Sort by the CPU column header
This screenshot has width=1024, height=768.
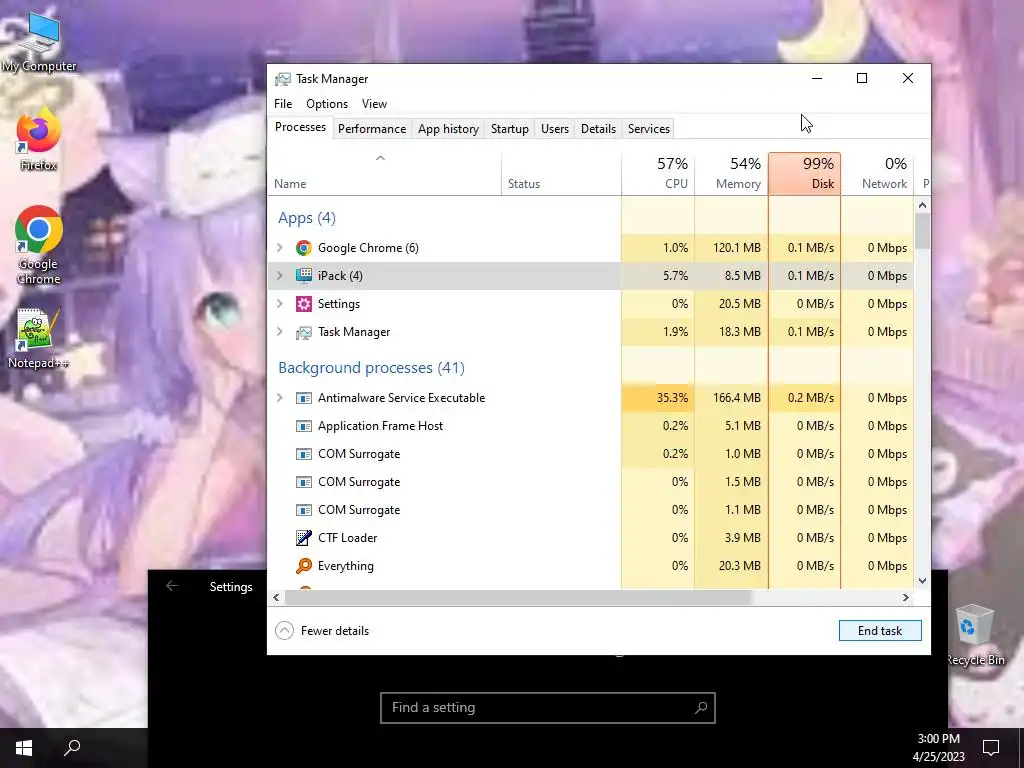click(x=658, y=174)
